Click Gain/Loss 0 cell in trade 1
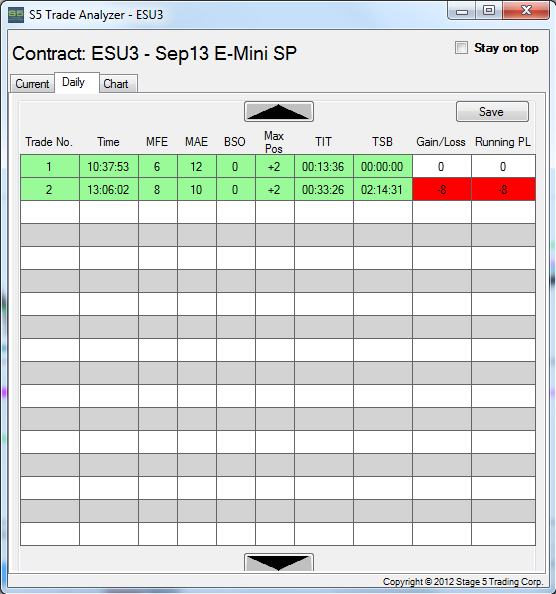Screen dimensions: 556x594 (442, 166)
